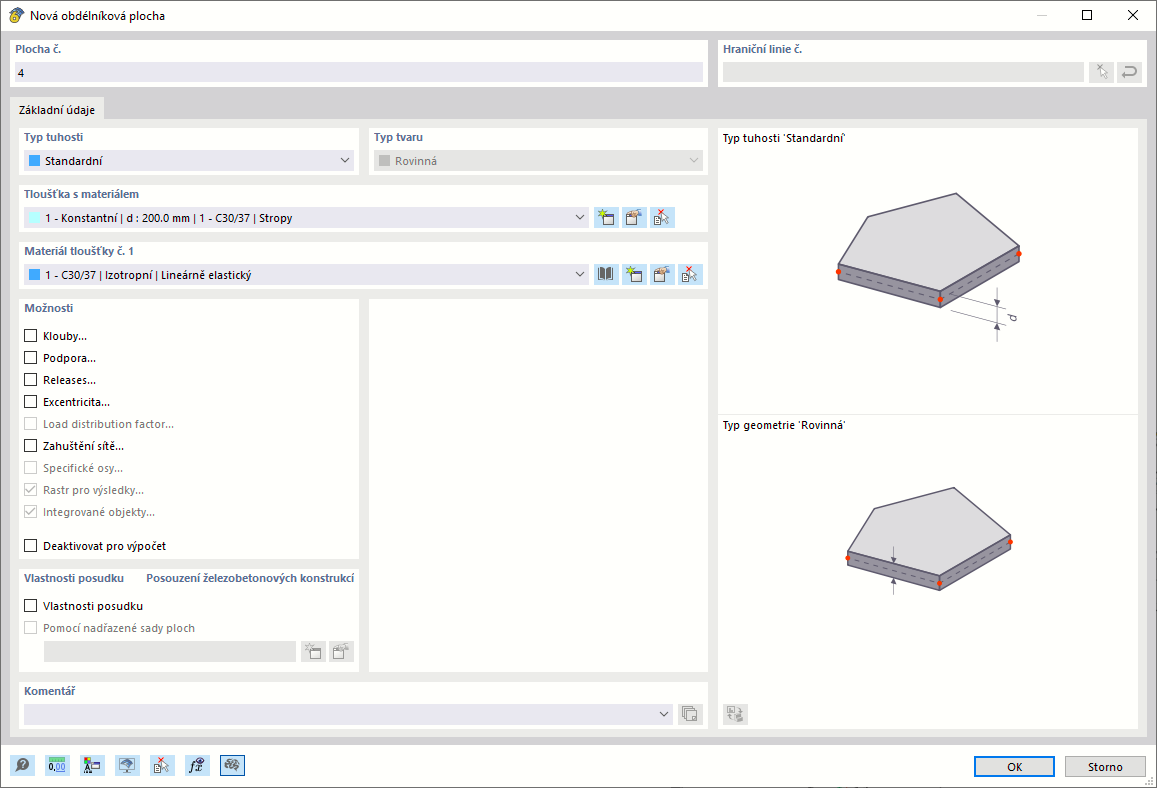Click the blue Standardní stiffness color swatch
Image resolution: width=1157 pixels, height=788 pixels.
[34, 161]
